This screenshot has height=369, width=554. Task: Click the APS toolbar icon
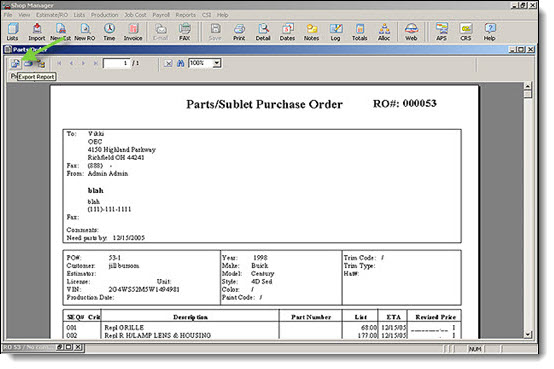pyautogui.click(x=442, y=31)
